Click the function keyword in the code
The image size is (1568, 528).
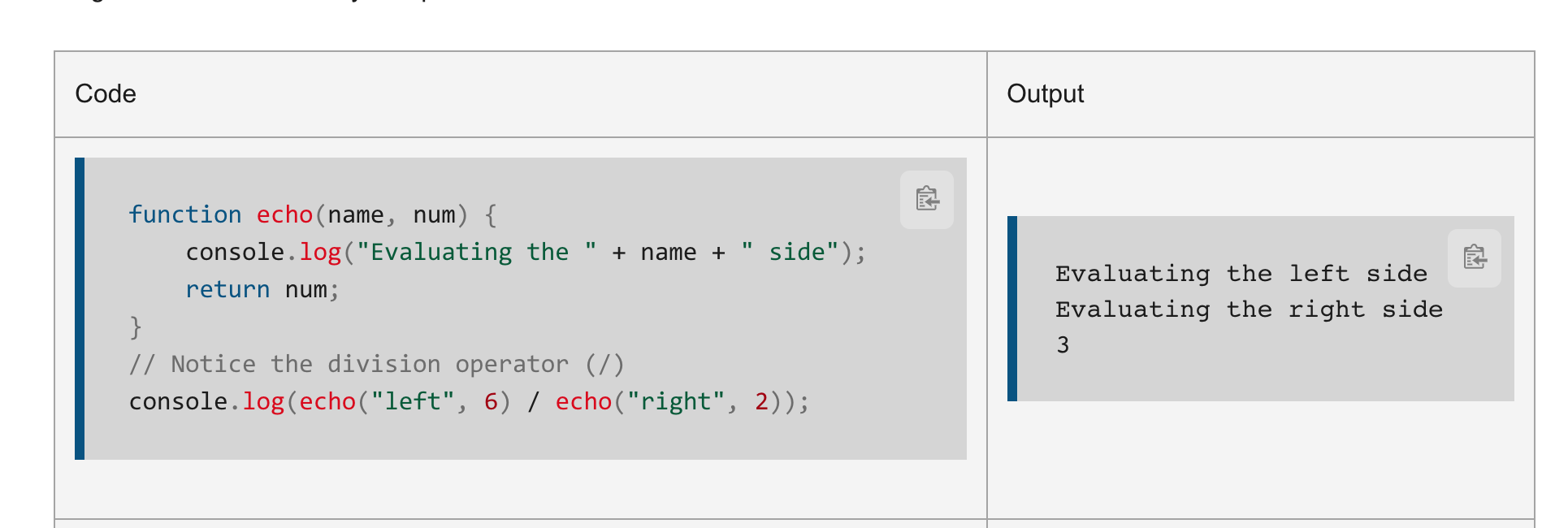click(185, 214)
